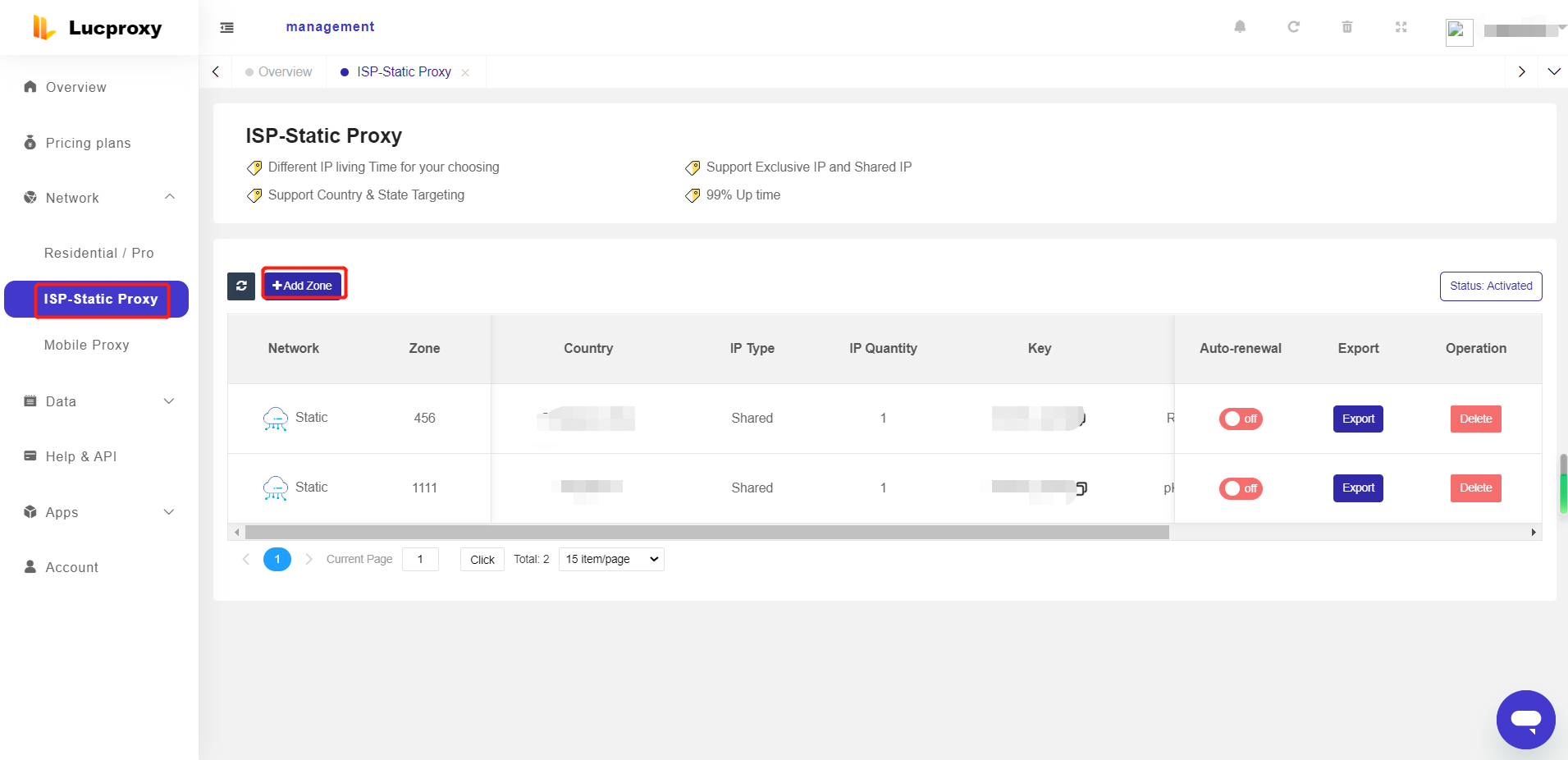Viewport: 1568px width, 760px height.
Task: Click the pagination Click button
Action: point(482,560)
